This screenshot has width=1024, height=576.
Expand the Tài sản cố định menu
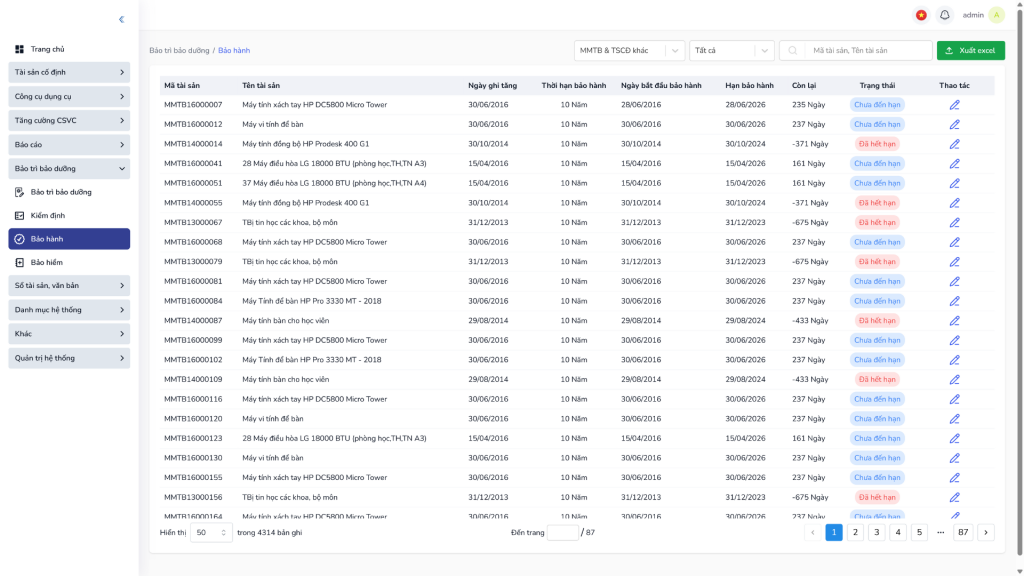[69, 72]
